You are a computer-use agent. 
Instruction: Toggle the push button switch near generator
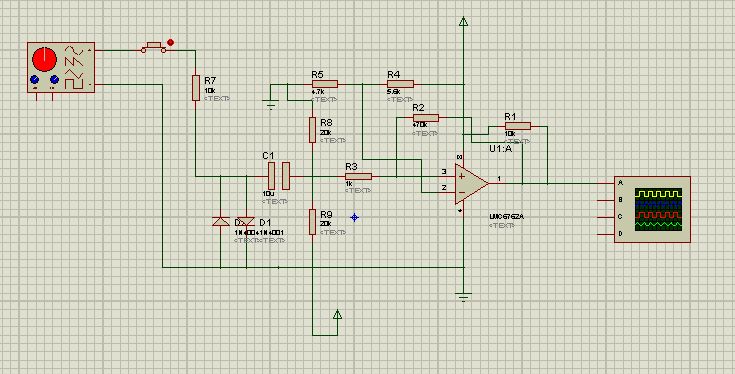click(x=154, y=47)
